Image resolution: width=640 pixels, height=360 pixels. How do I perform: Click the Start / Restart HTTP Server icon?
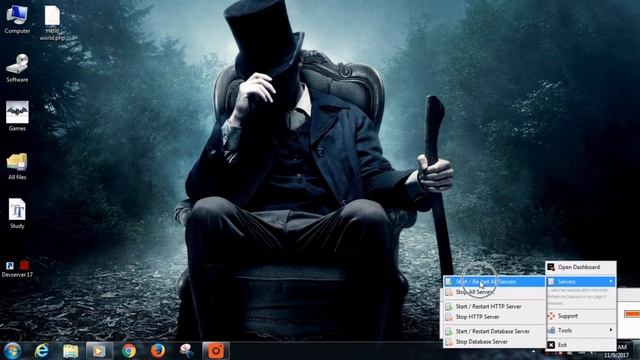click(449, 307)
